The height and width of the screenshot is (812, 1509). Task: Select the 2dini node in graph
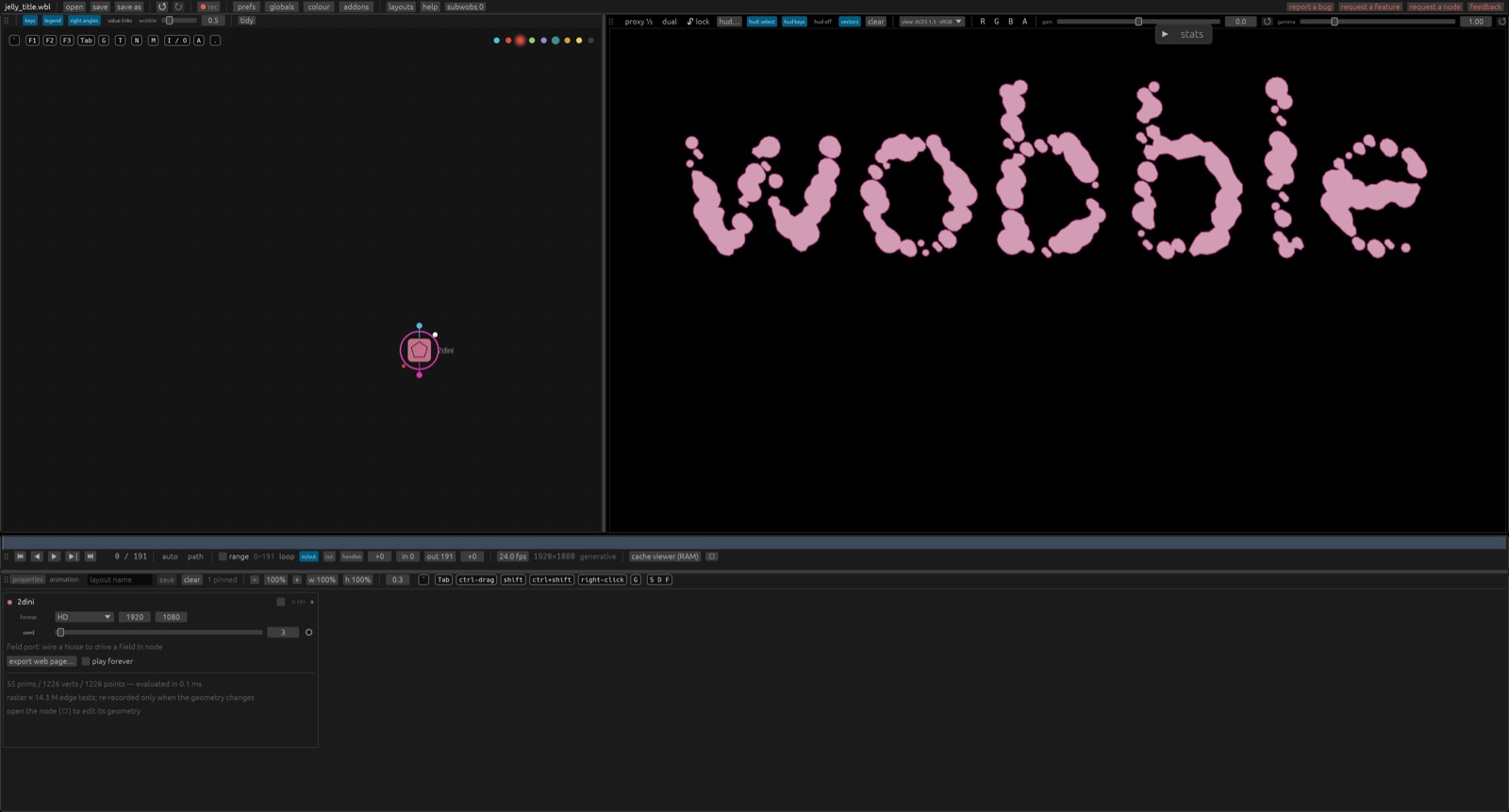(x=420, y=350)
